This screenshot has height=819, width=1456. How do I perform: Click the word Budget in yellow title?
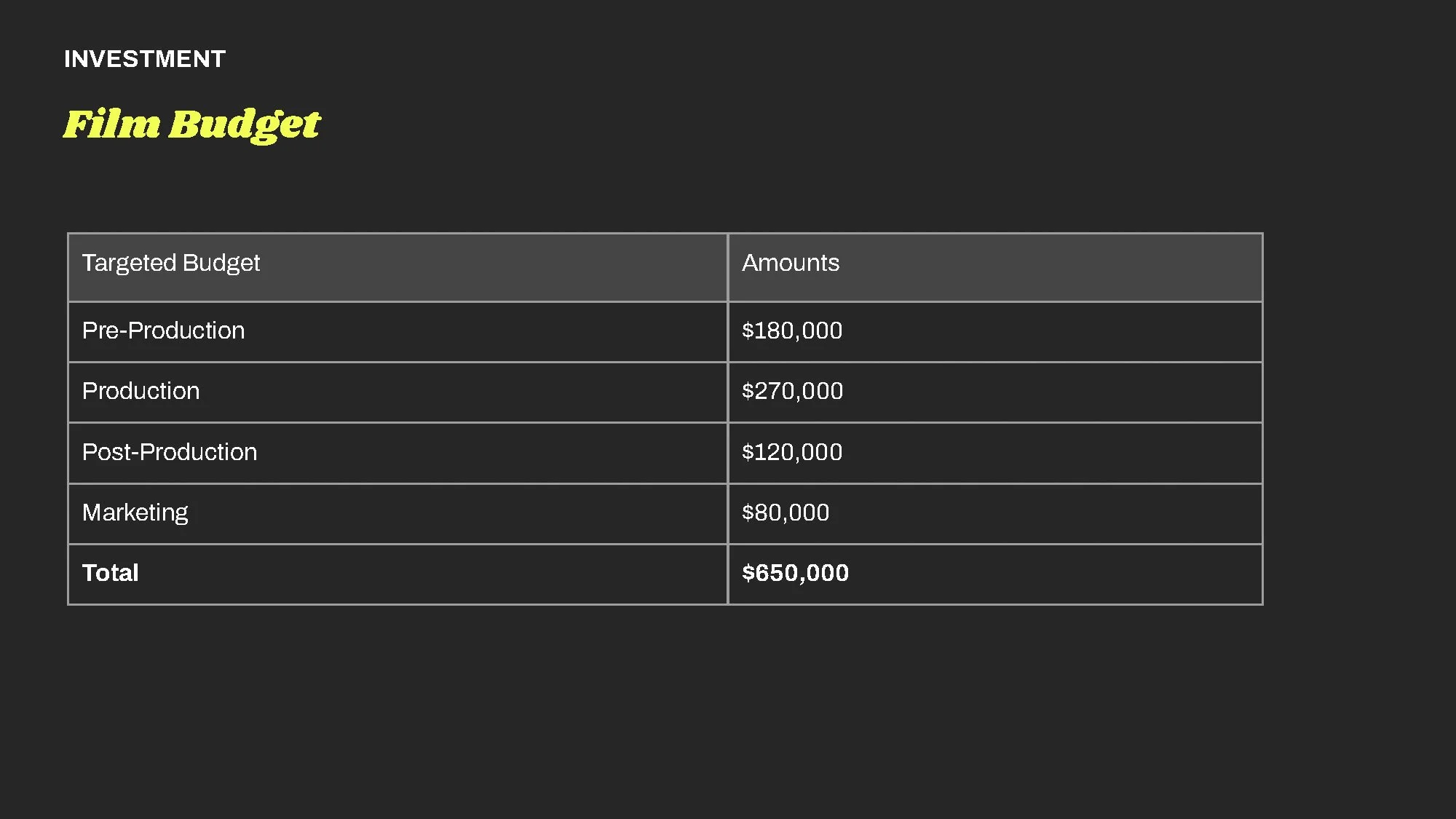click(245, 124)
